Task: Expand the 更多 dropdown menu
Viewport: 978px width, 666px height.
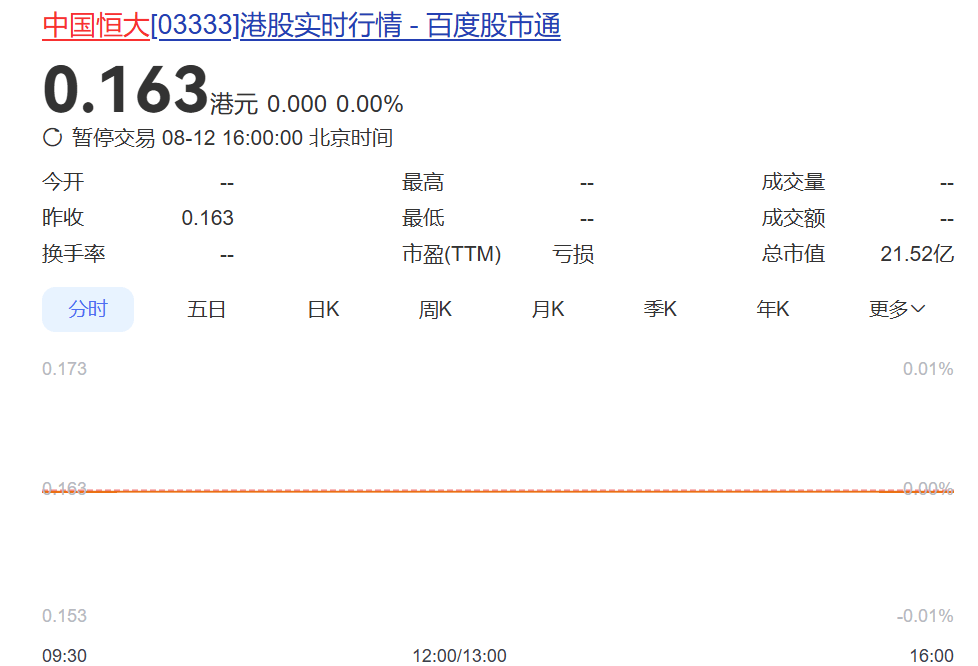Action: pyautogui.click(x=897, y=309)
